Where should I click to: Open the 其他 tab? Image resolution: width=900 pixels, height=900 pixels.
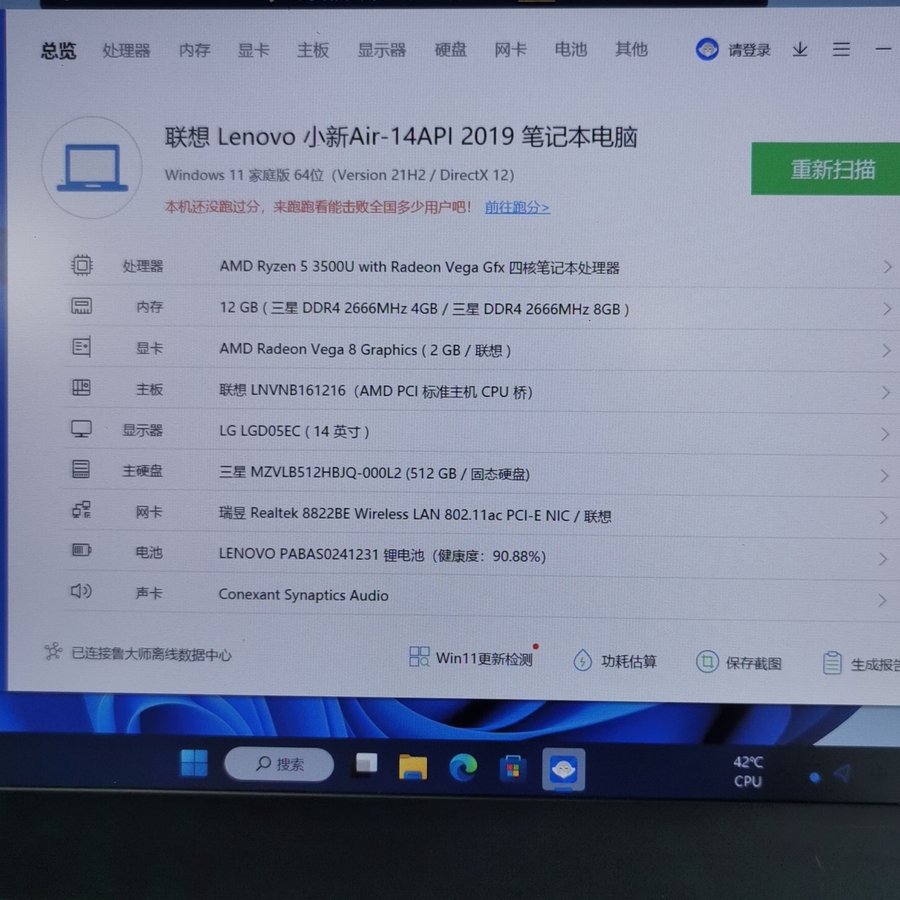pyautogui.click(x=631, y=49)
